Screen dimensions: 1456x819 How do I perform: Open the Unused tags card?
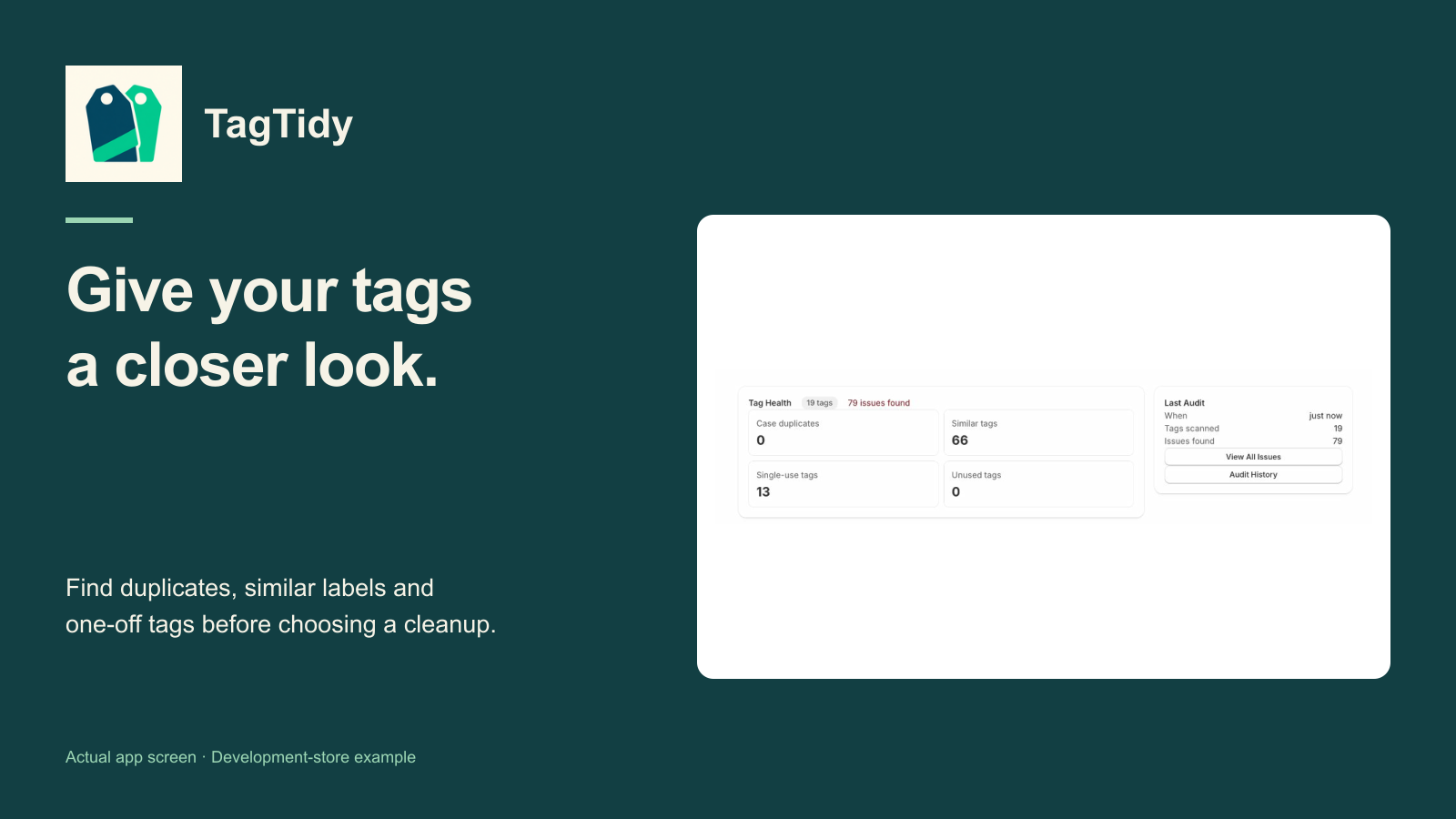[x=1038, y=484]
